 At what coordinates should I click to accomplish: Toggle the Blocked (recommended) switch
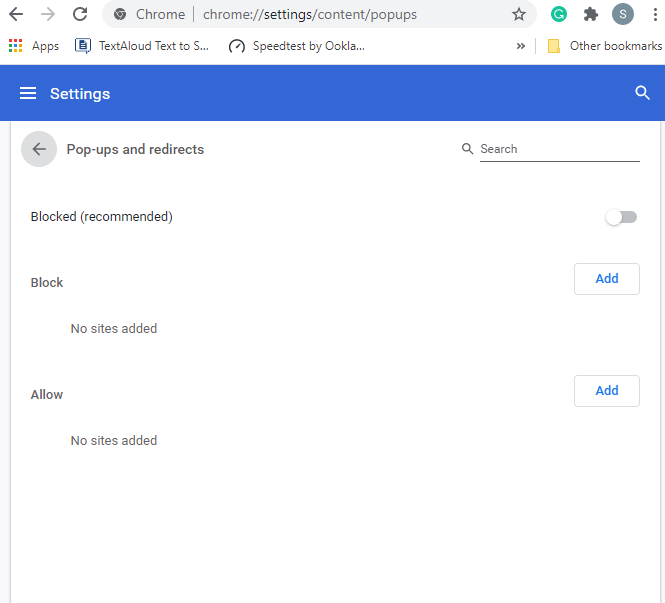pyautogui.click(x=621, y=217)
